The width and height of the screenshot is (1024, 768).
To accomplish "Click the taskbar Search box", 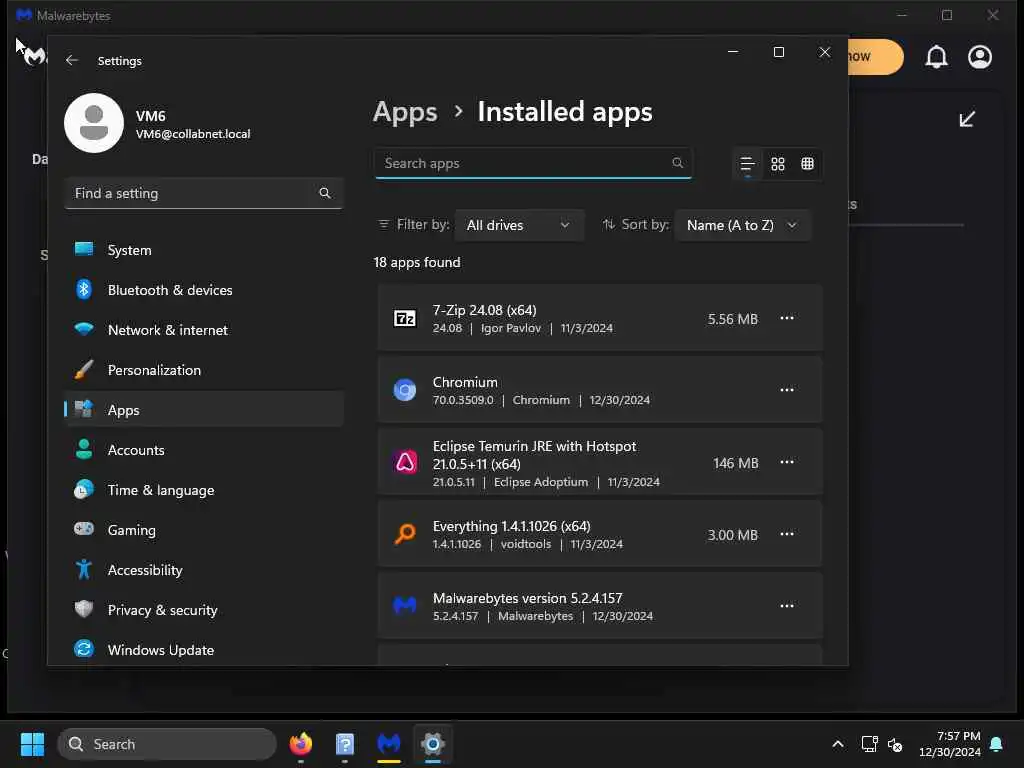I will (x=167, y=744).
